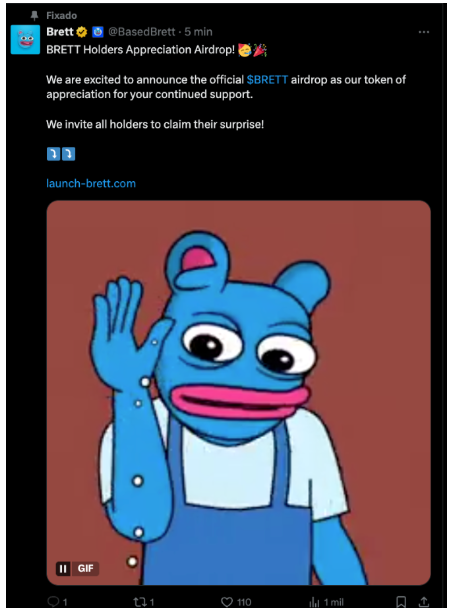Click the $BRETT cashtag
This screenshot has width=451, height=608.
[267, 79]
